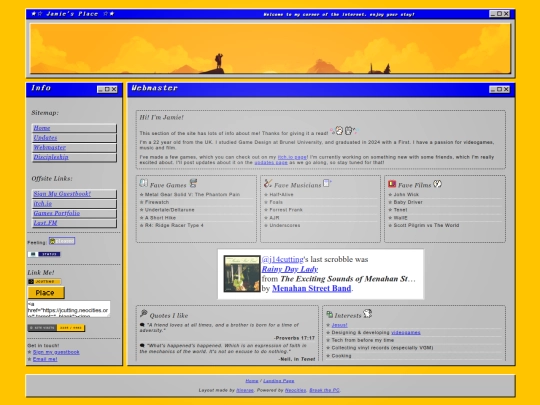Image resolution: width=540 pixels, height=405 pixels.
Task: Open the layout author link in footer
Action: click(245, 390)
